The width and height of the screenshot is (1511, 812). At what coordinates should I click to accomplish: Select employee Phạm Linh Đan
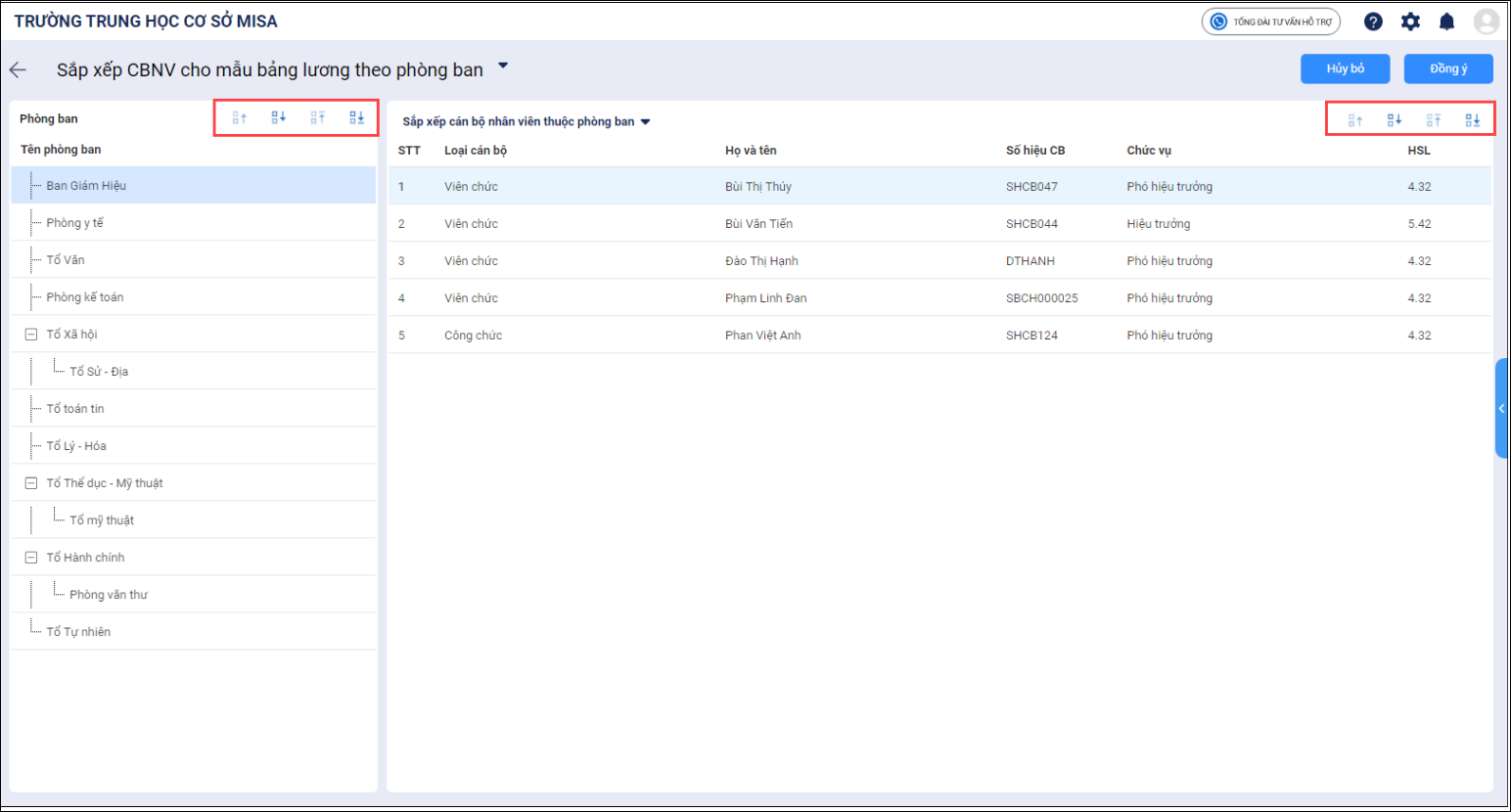[766, 298]
